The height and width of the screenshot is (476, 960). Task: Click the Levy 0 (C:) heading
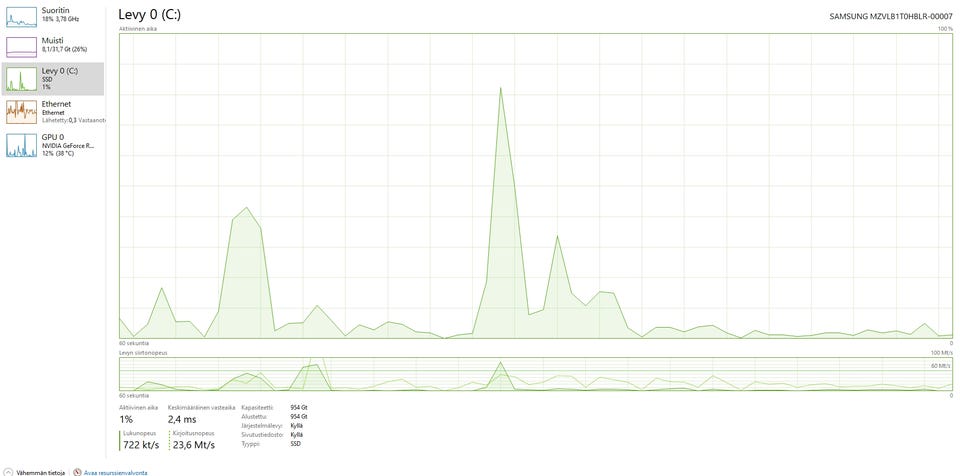[149, 15]
